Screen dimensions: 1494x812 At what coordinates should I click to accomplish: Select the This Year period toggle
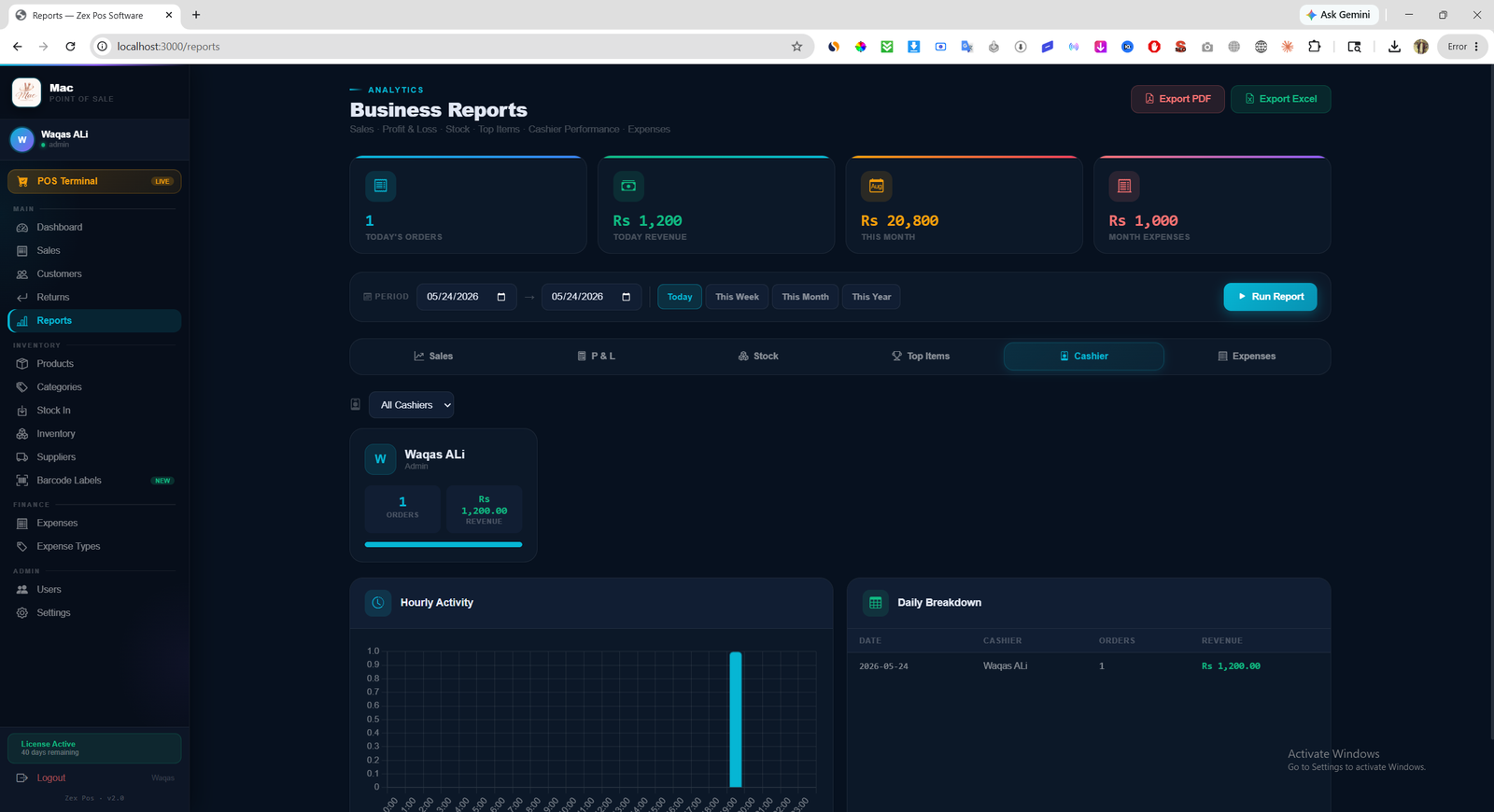tap(871, 297)
